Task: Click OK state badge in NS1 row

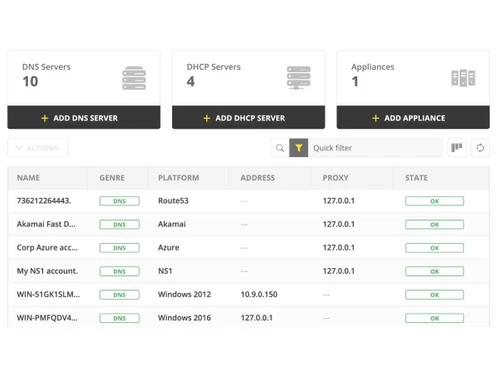Action: (434, 271)
